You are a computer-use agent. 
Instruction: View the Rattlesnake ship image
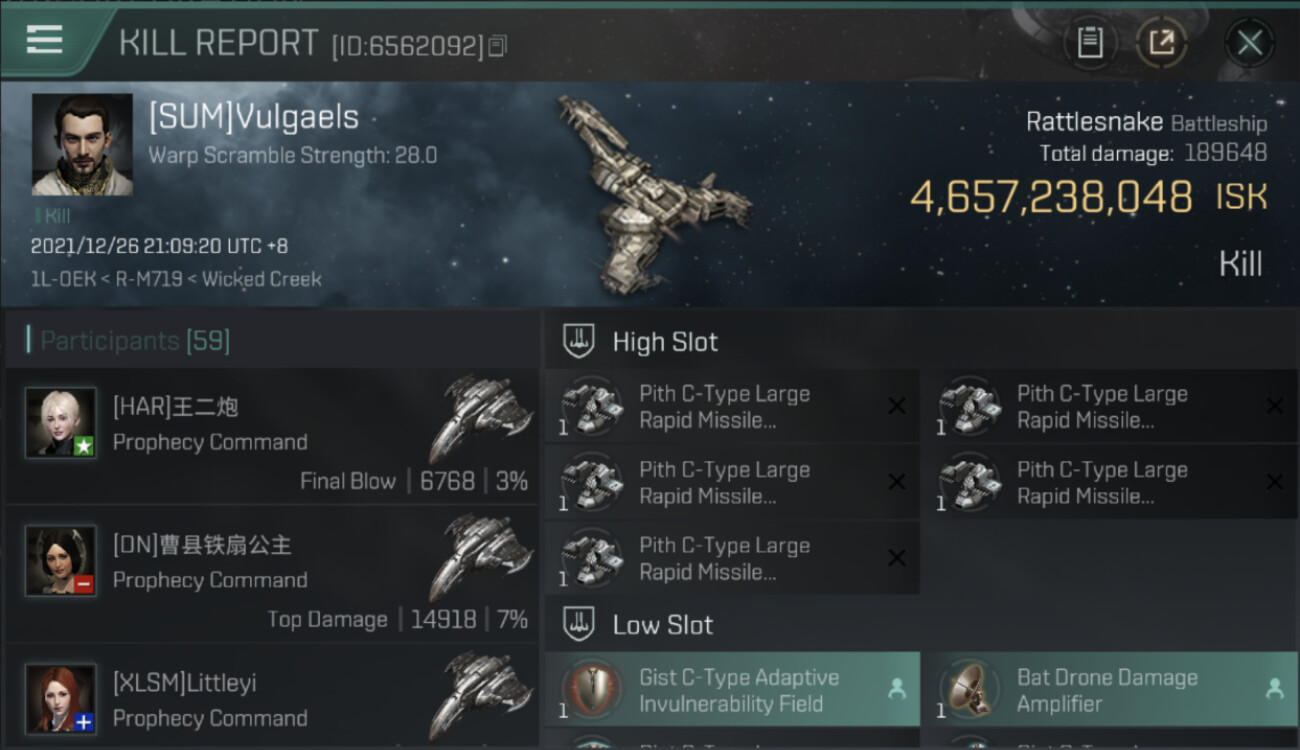(650, 190)
